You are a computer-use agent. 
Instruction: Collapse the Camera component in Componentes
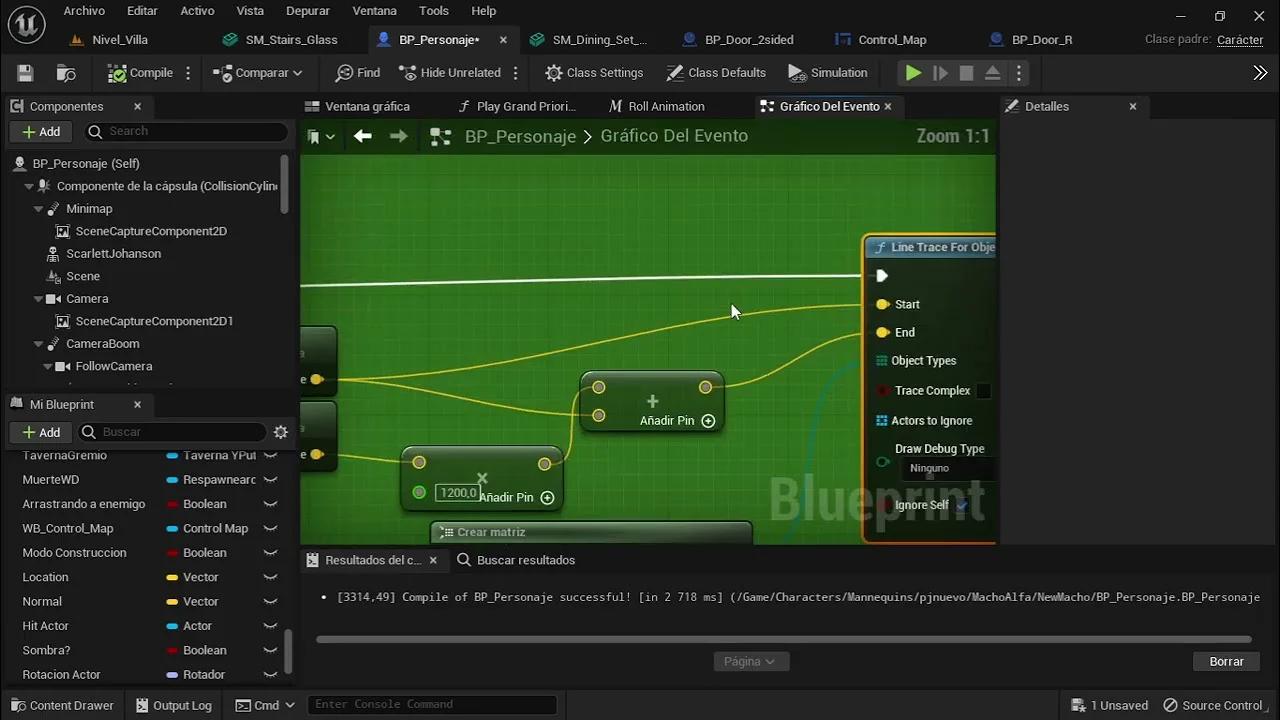click(37, 298)
